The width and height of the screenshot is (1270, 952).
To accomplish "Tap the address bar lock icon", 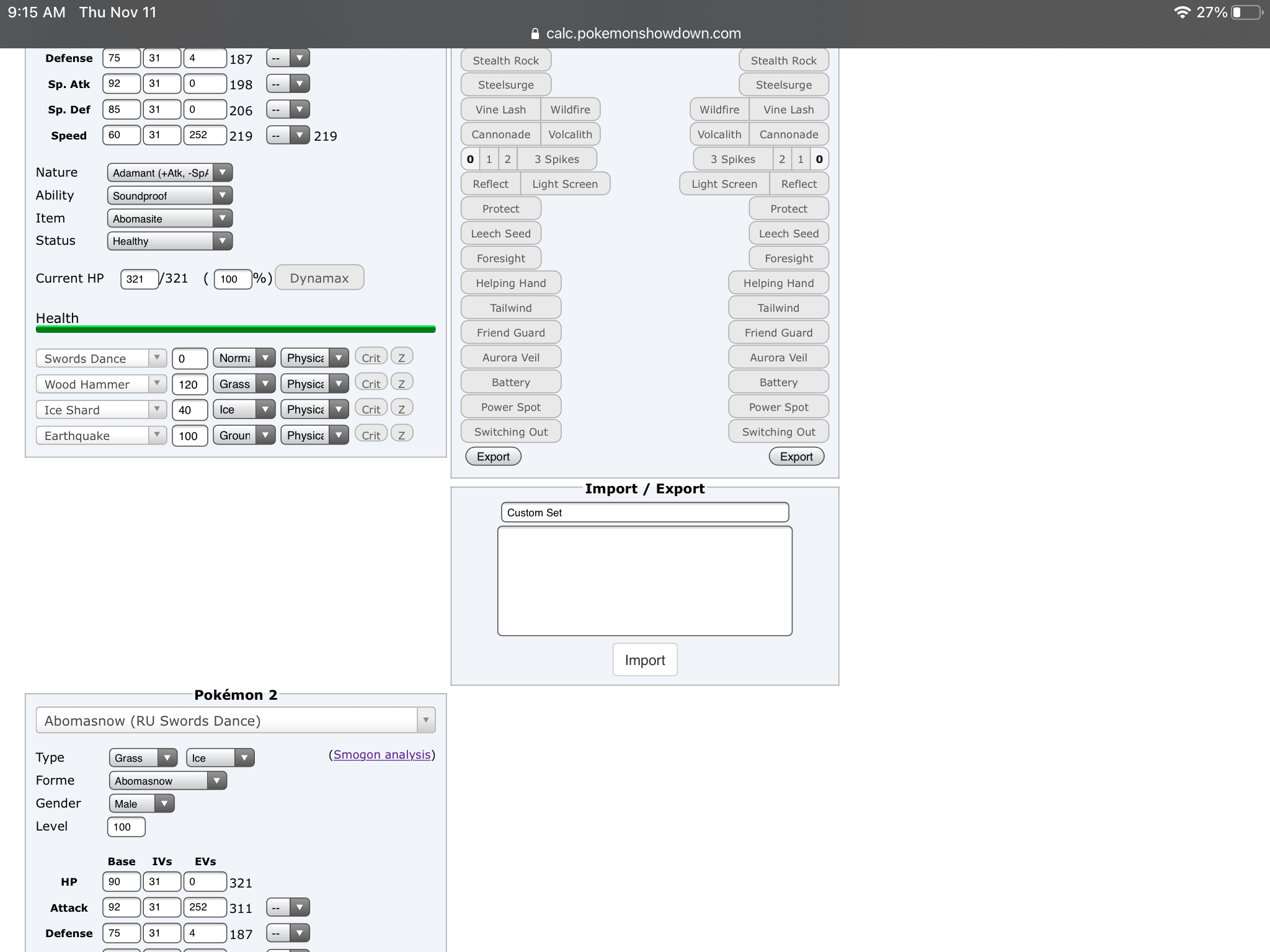I will (535, 33).
